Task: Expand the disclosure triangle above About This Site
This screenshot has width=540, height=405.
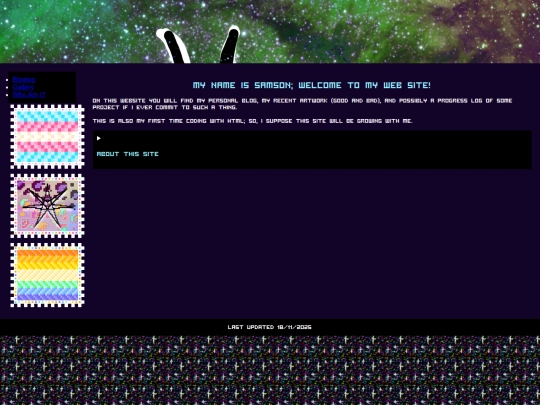Action: [99, 138]
